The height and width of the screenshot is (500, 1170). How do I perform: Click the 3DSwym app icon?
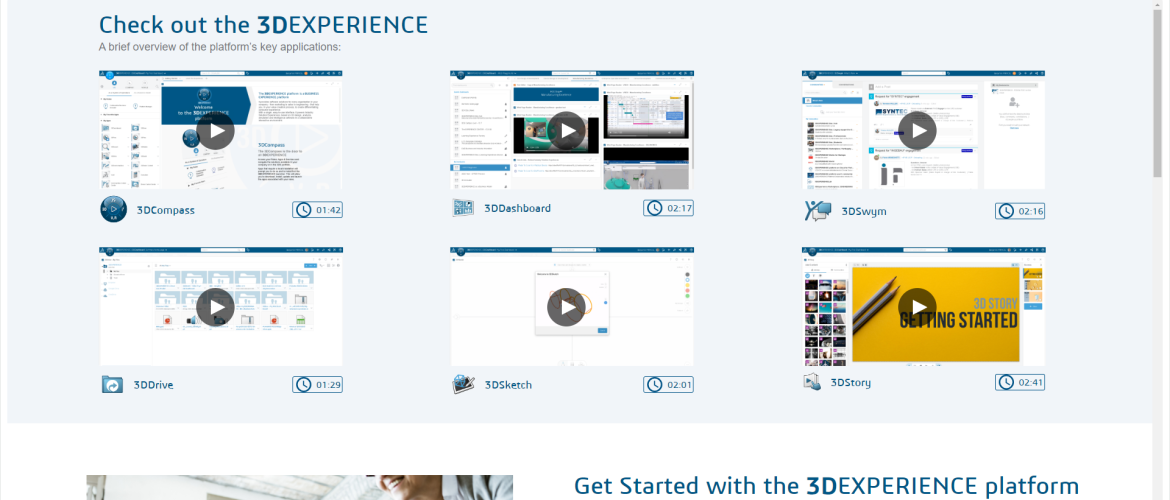click(817, 211)
